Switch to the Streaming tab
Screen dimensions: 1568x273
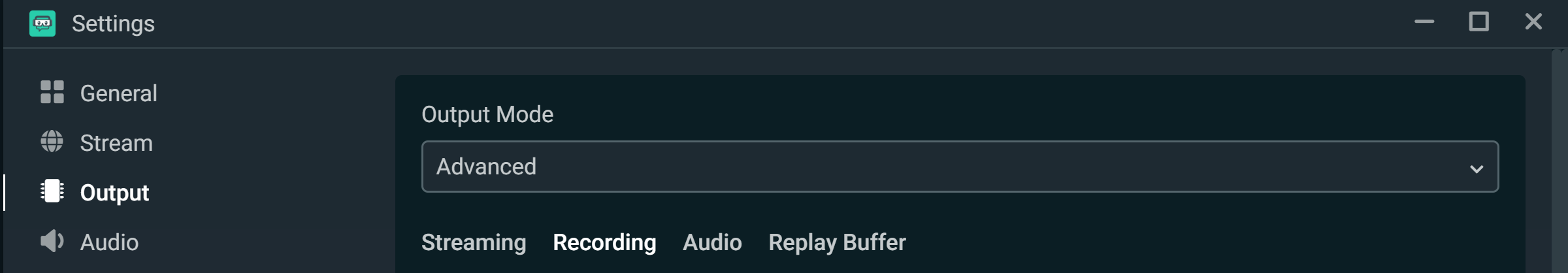[474, 242]
